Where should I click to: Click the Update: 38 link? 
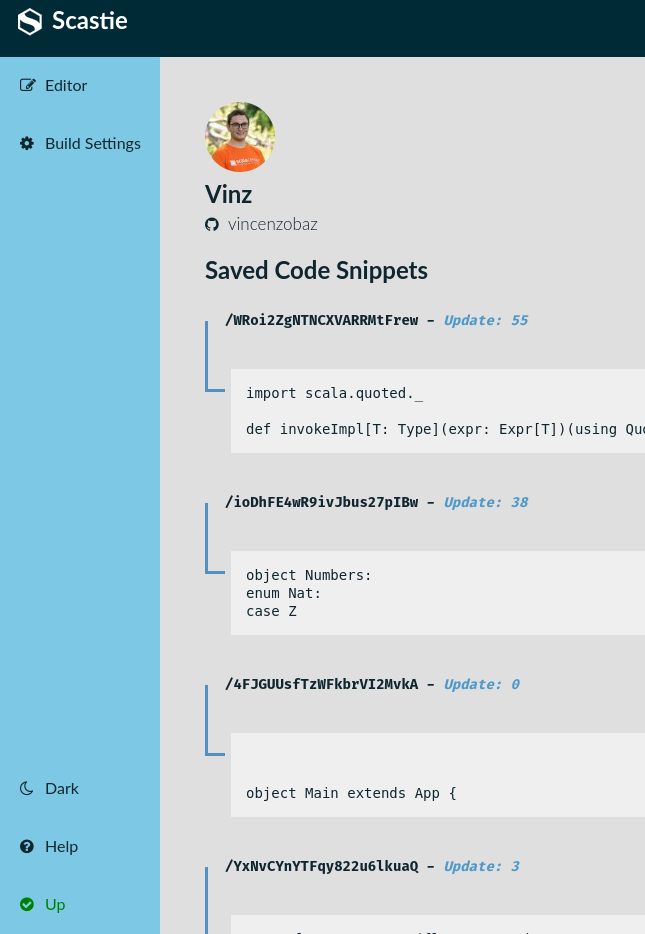point(486,502)
